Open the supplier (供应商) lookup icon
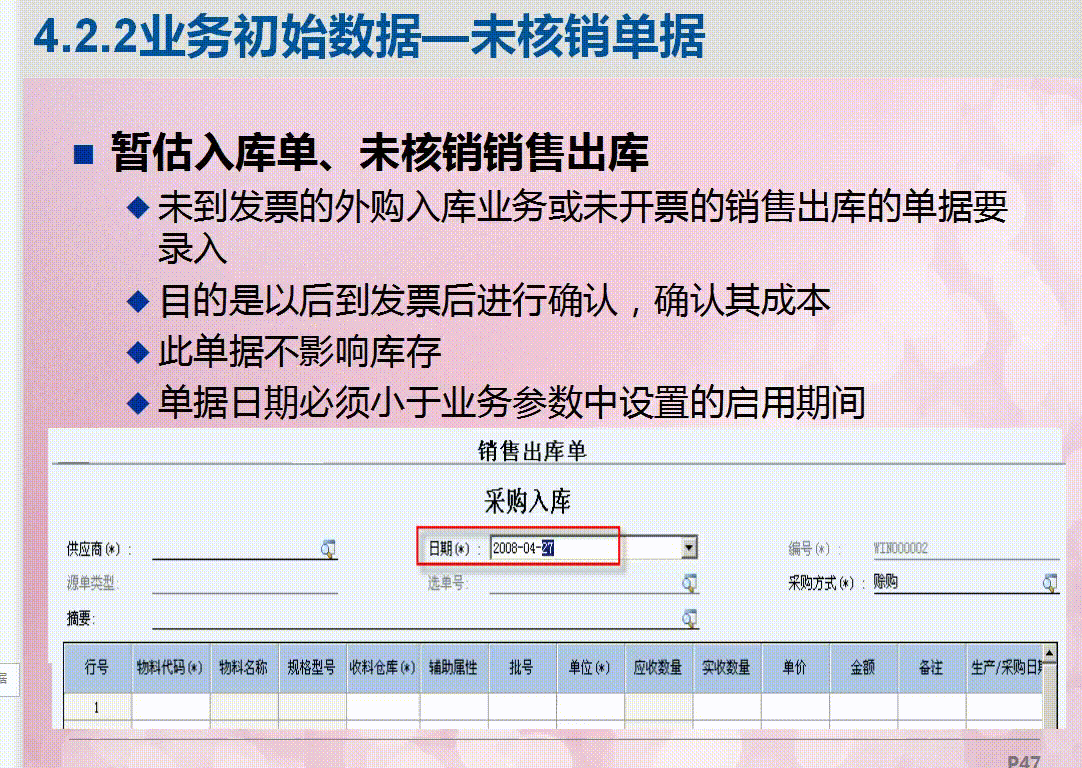This screenshot has width=1082, height=768. (x=326, y=548)
